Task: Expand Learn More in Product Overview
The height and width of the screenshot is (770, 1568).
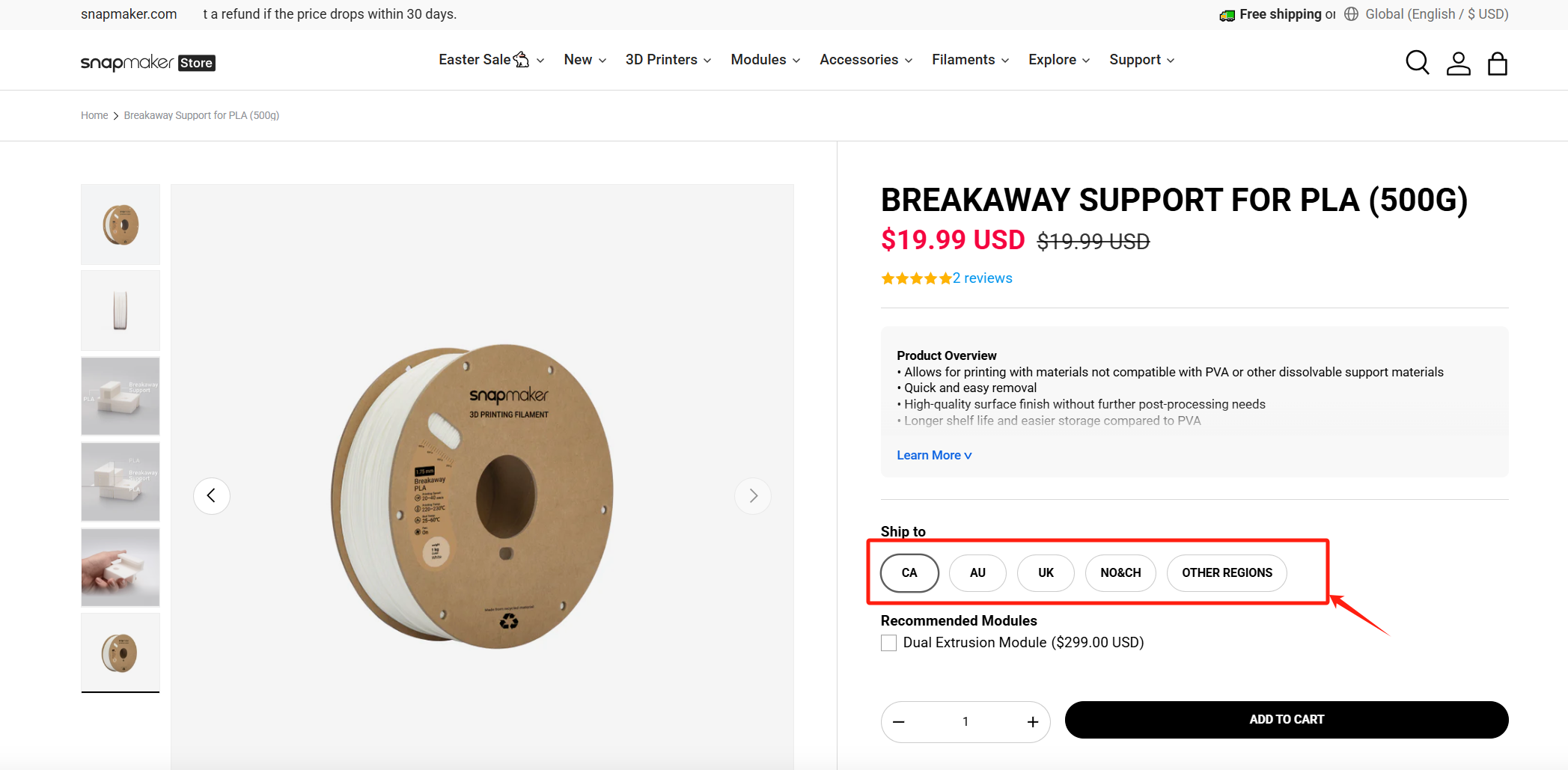Action: 934,455
